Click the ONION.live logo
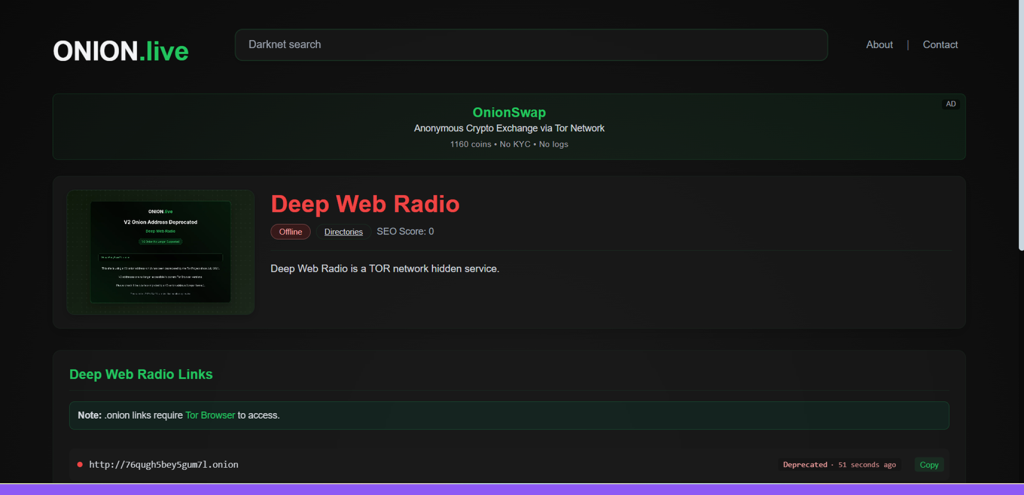The image size is (1024, 495). point(120,50)
